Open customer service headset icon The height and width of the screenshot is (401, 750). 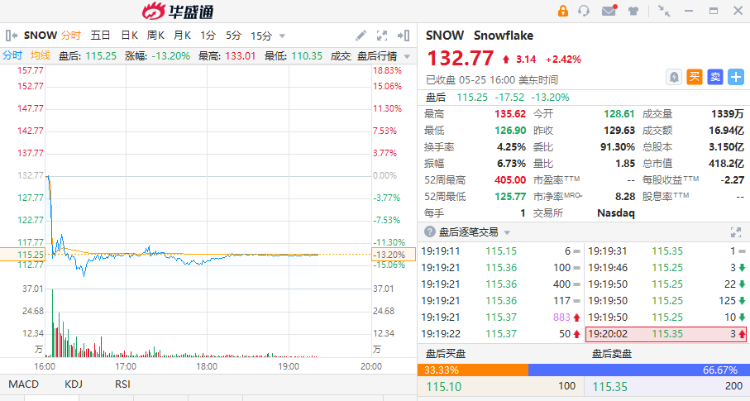[584, 11]
